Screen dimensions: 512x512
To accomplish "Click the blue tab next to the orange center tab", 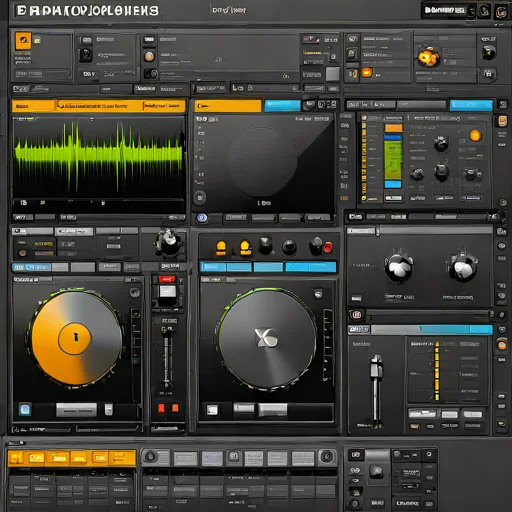I will click(282, 106).
